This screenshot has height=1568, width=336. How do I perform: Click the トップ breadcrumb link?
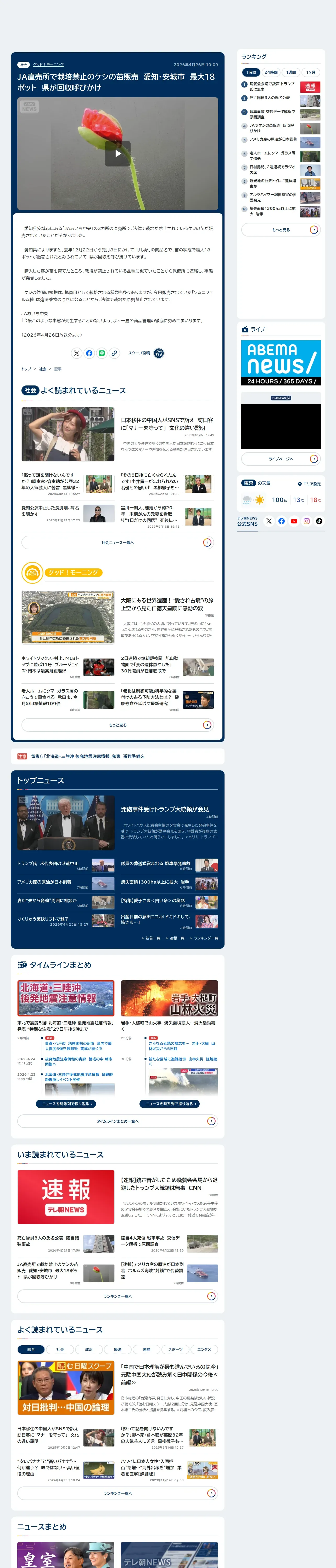click(x=26, y=369)
